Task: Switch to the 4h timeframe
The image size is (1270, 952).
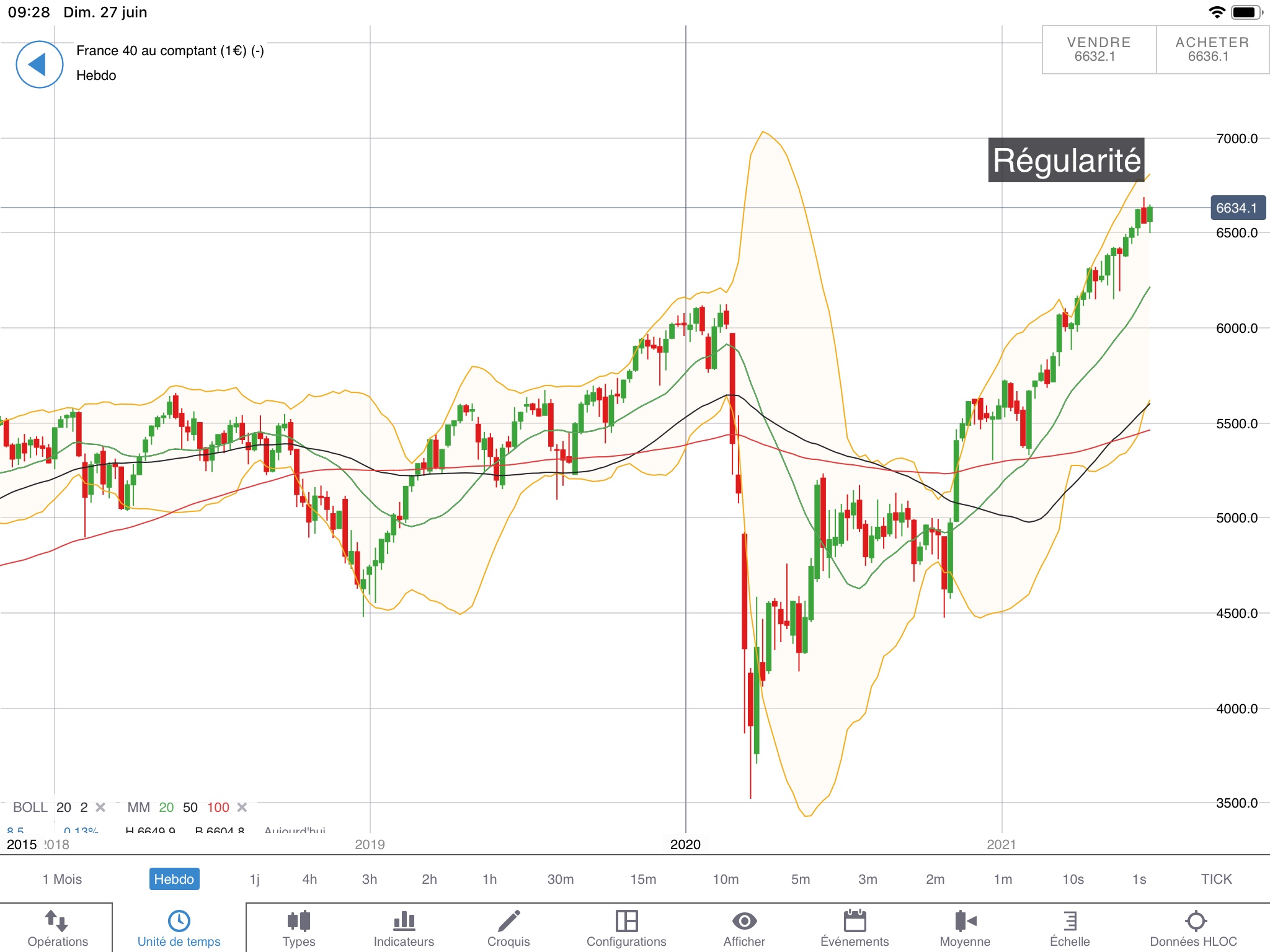Action: point(309,879)
